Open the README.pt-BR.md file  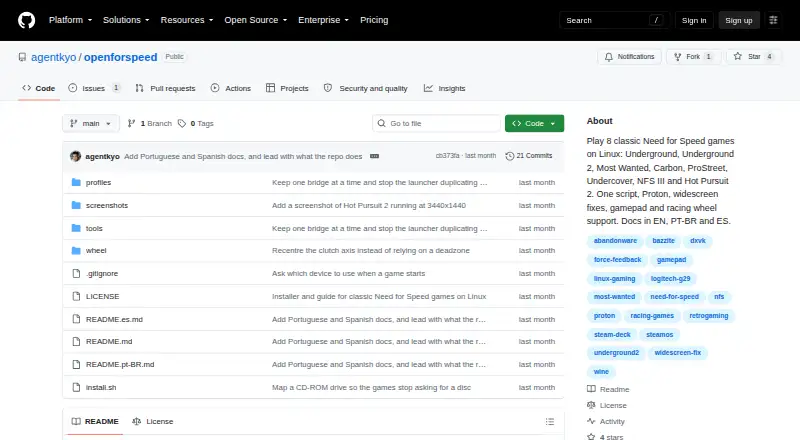pyautogui.click(x=120, y=364)
